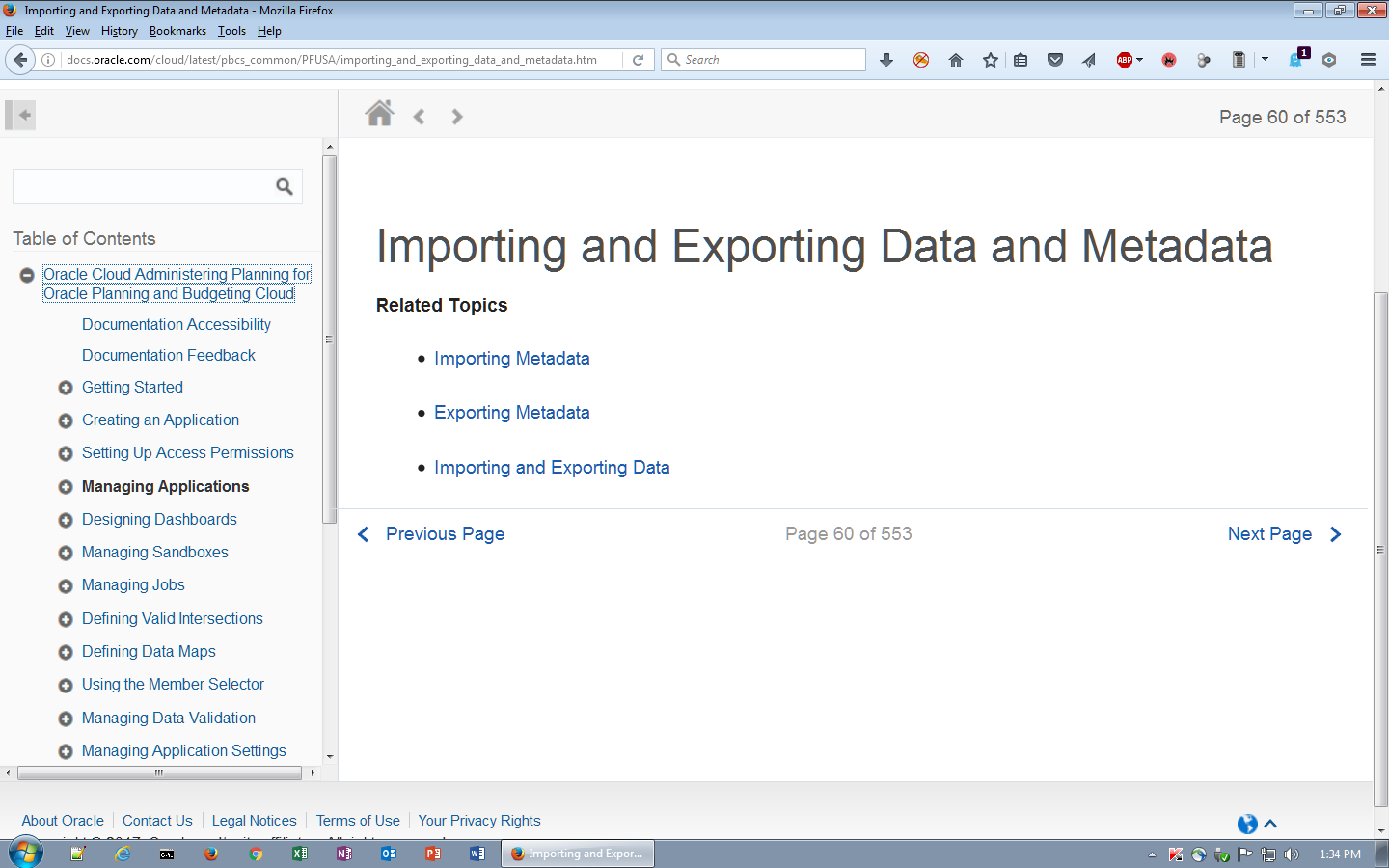Expand the Designing Dashboards section
The height and width of the screenshot is (868, 1389).
[x=66, y=520]
